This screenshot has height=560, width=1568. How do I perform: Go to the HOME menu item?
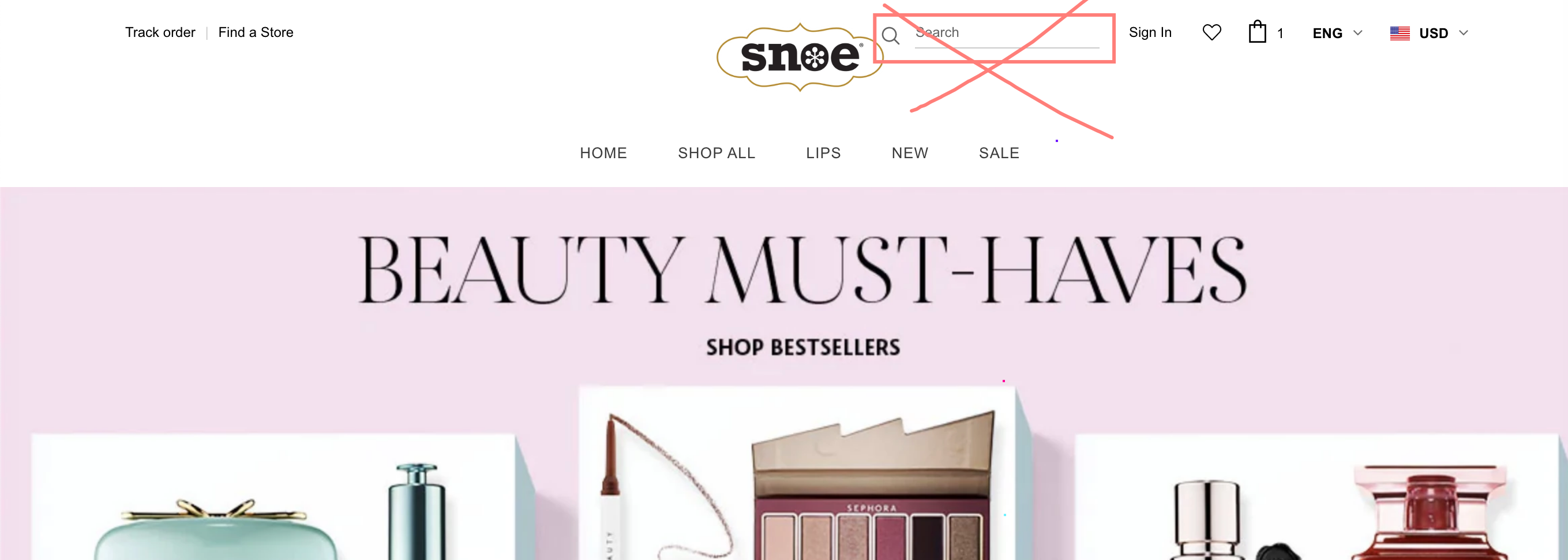pos(603,153)
